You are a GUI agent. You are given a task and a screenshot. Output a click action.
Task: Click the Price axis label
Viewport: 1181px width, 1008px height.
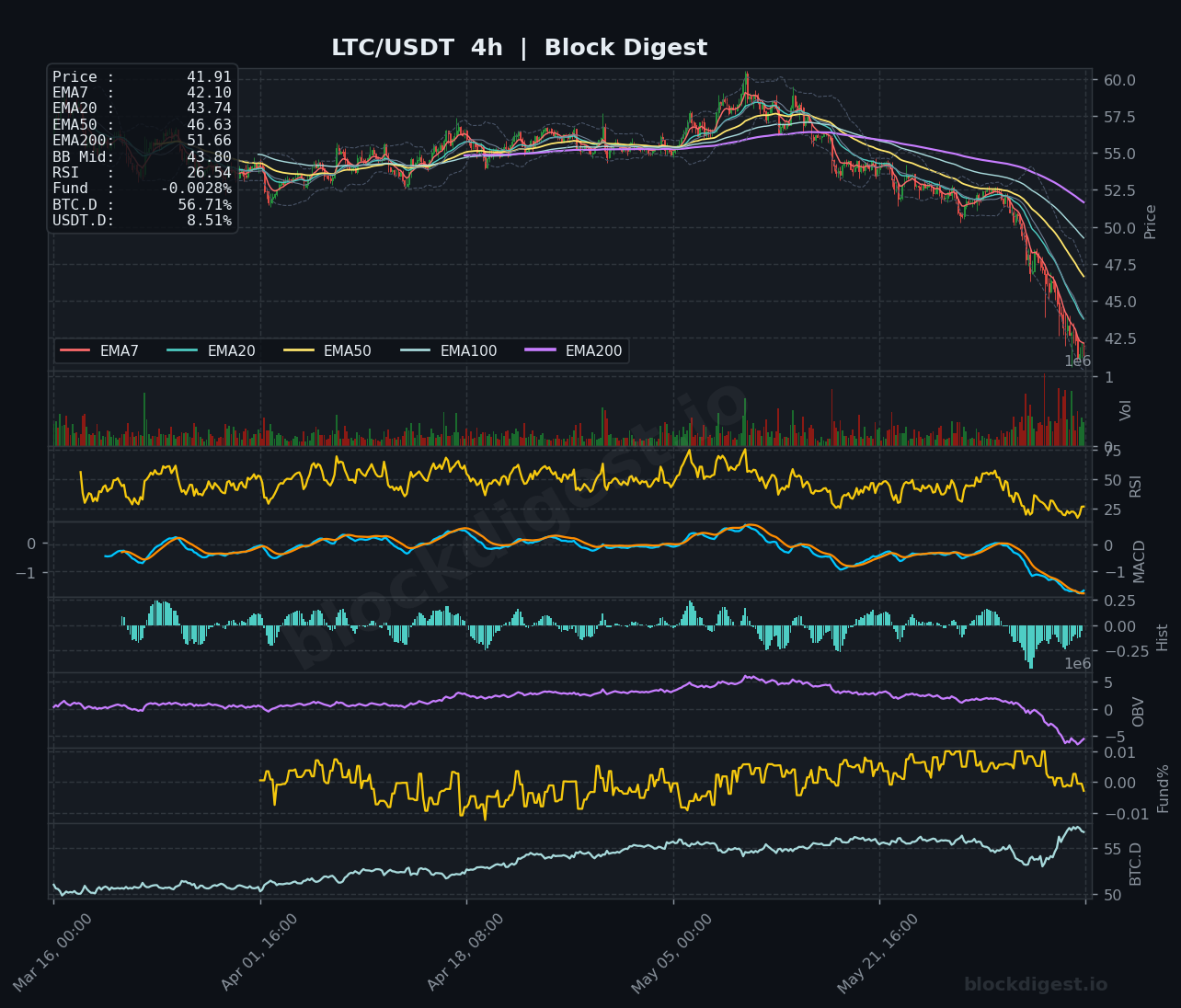(x=1150, y=222)
